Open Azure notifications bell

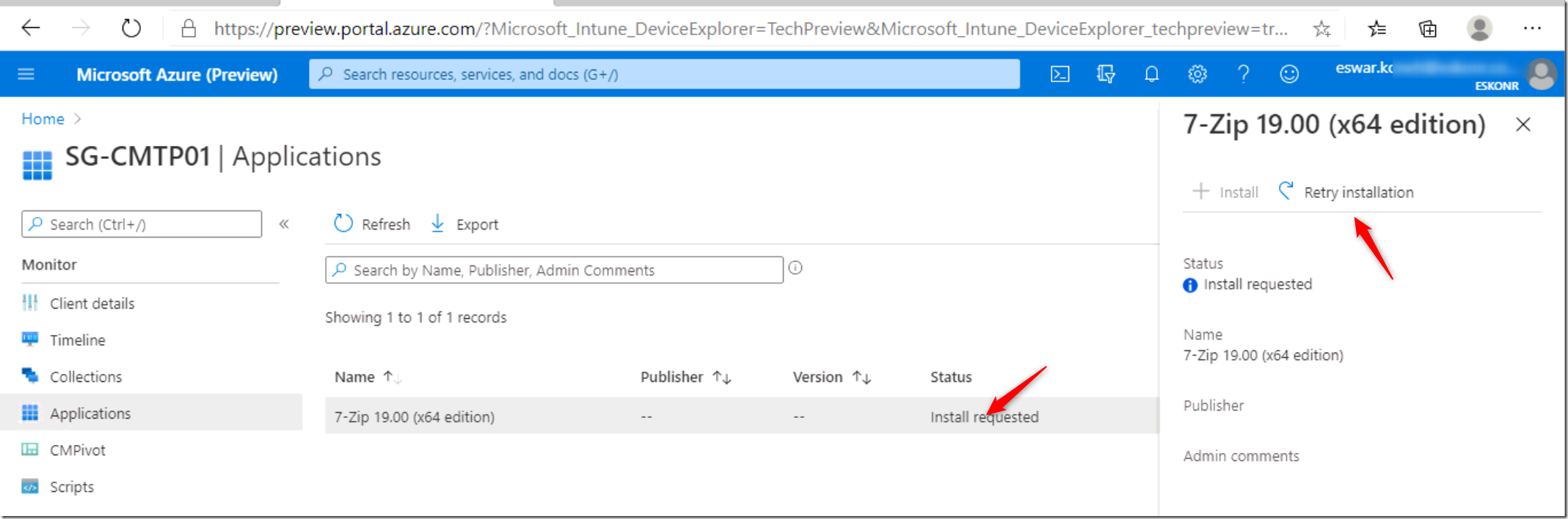(x=1151, y=74)
